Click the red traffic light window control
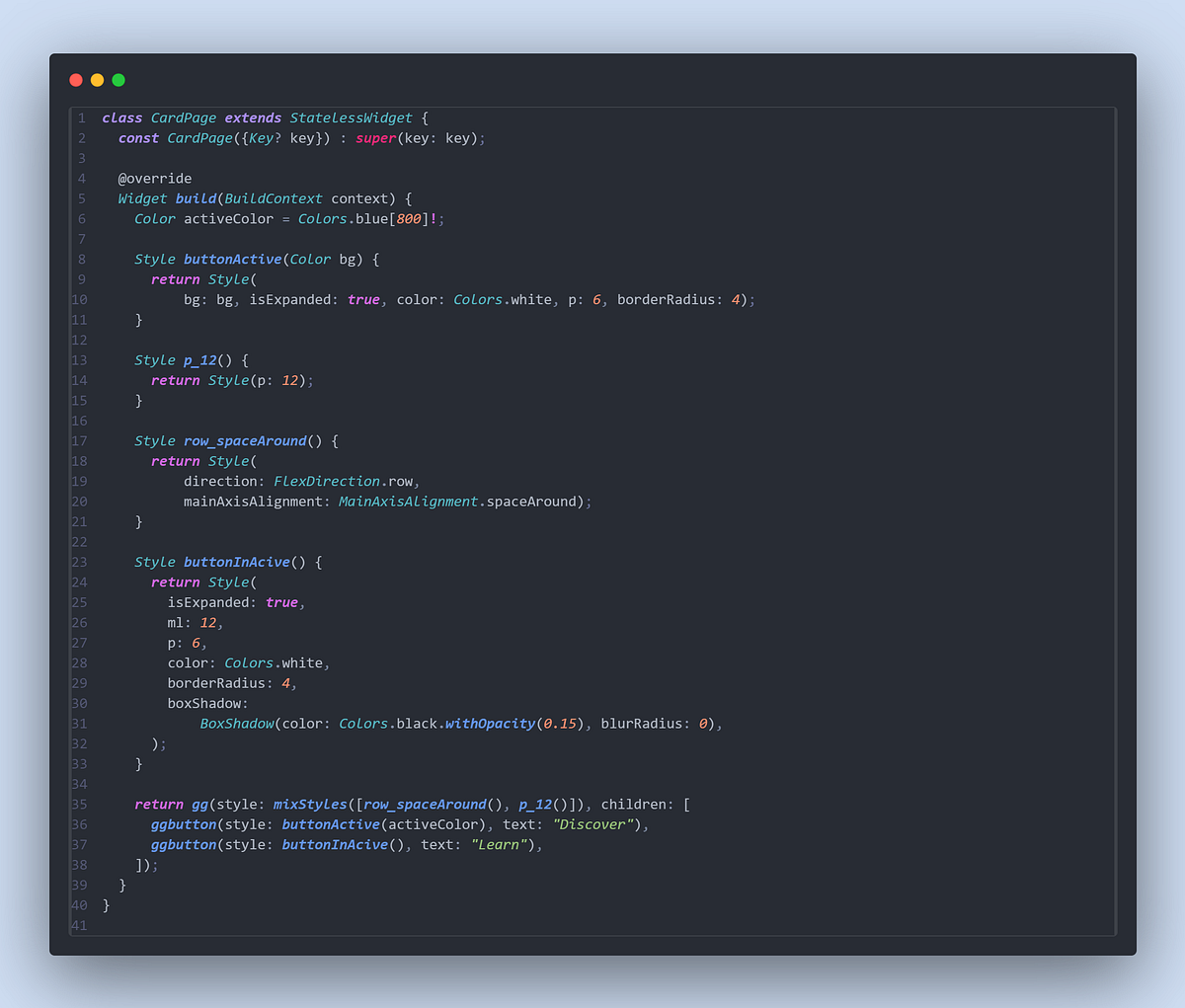The image size is (1185, 1008). [75, 80]
